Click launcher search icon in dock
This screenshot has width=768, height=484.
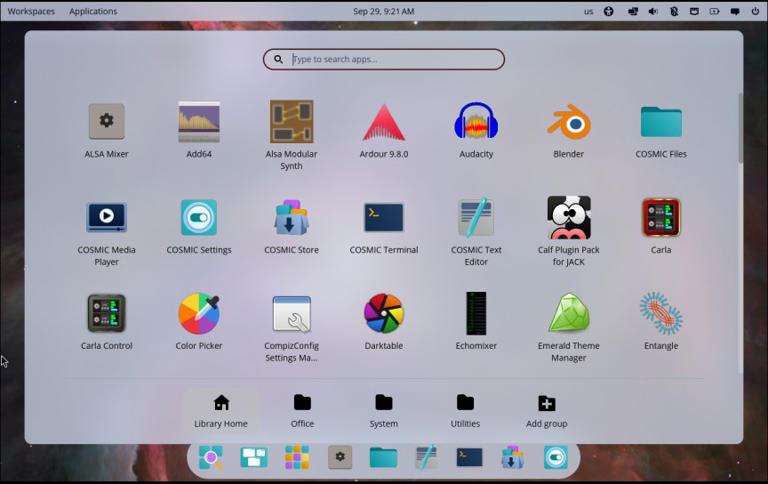tap(211, 457)
